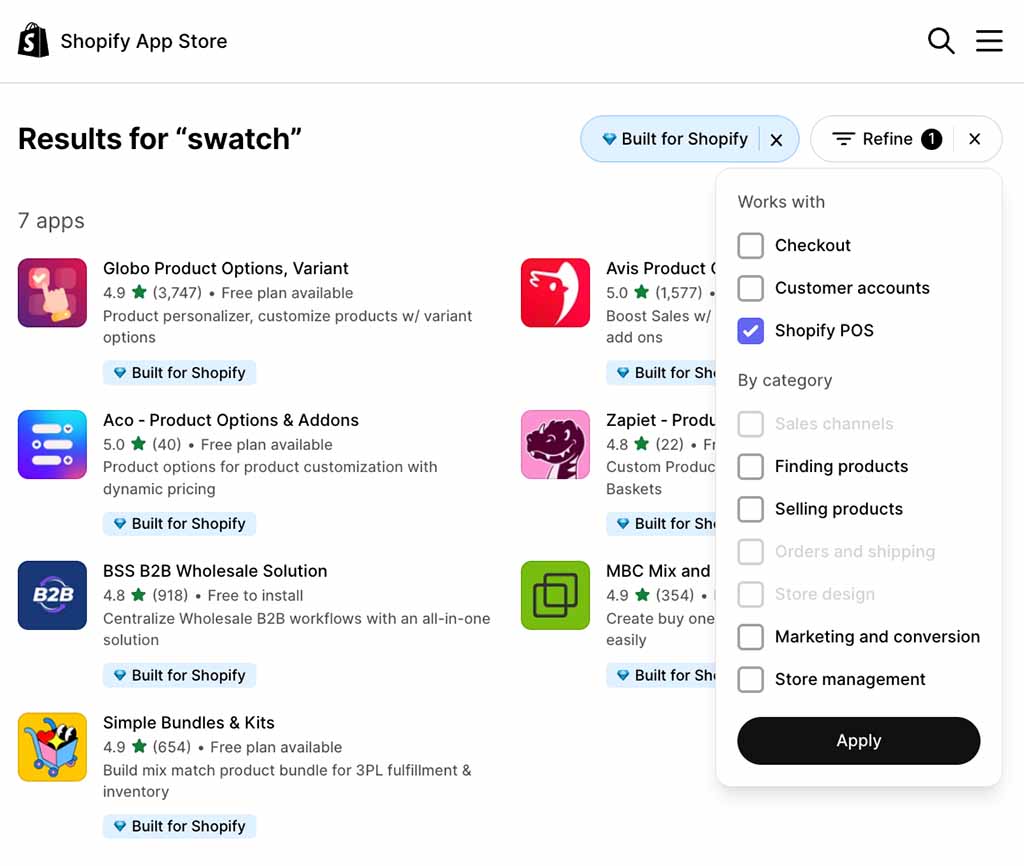This screenshot has height=866, width=1024.
Task: Remove the Built for Shopify filter chip
Action: point(777,139)
